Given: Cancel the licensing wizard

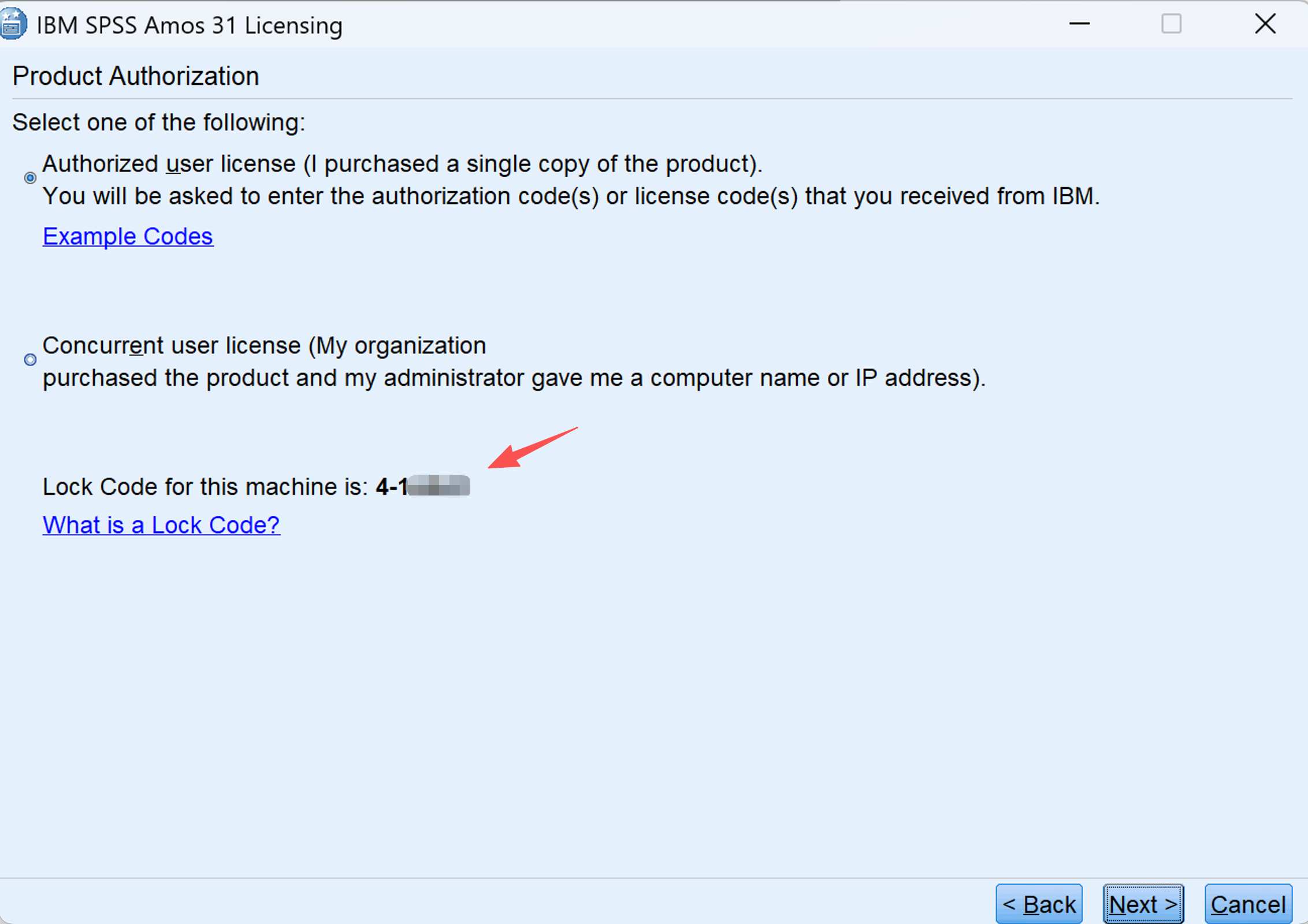Looking at the screenshot, I should click(x=1248, y=904).
